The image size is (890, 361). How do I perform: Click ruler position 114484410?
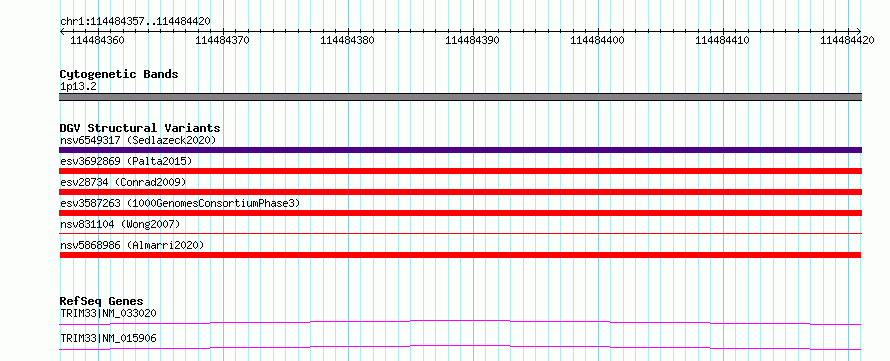click(x=722, y=40)
